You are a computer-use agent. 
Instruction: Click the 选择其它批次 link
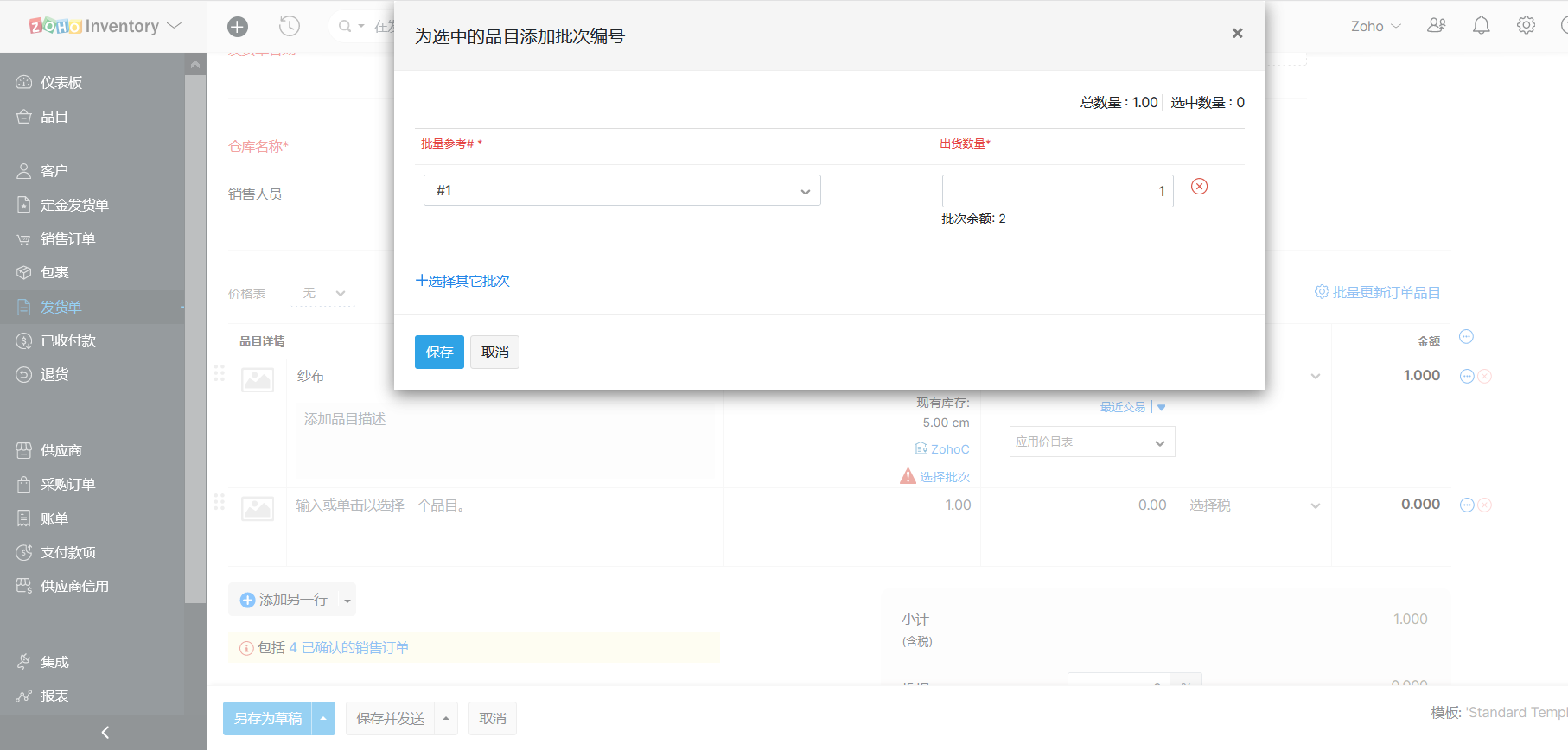(x=462, y=282)
